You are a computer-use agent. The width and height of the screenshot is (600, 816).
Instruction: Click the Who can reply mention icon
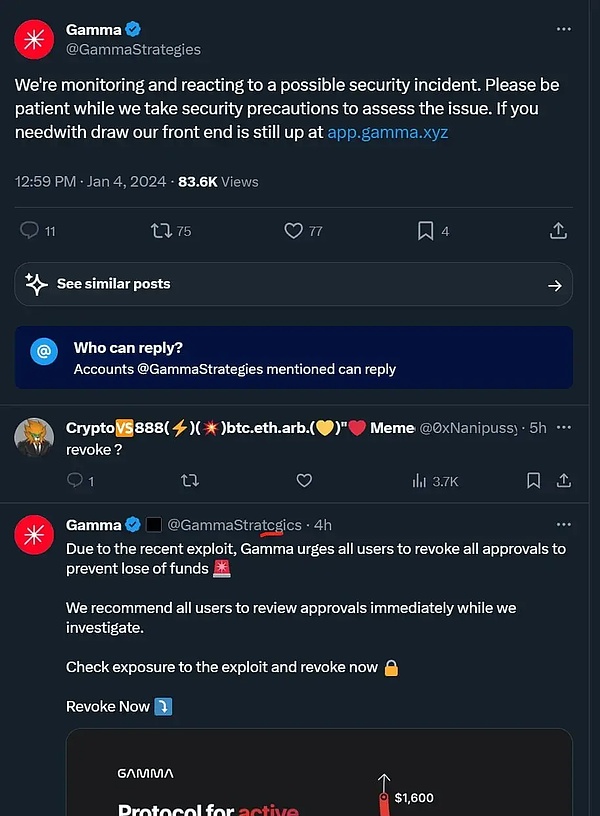click(x=43, y=351)
